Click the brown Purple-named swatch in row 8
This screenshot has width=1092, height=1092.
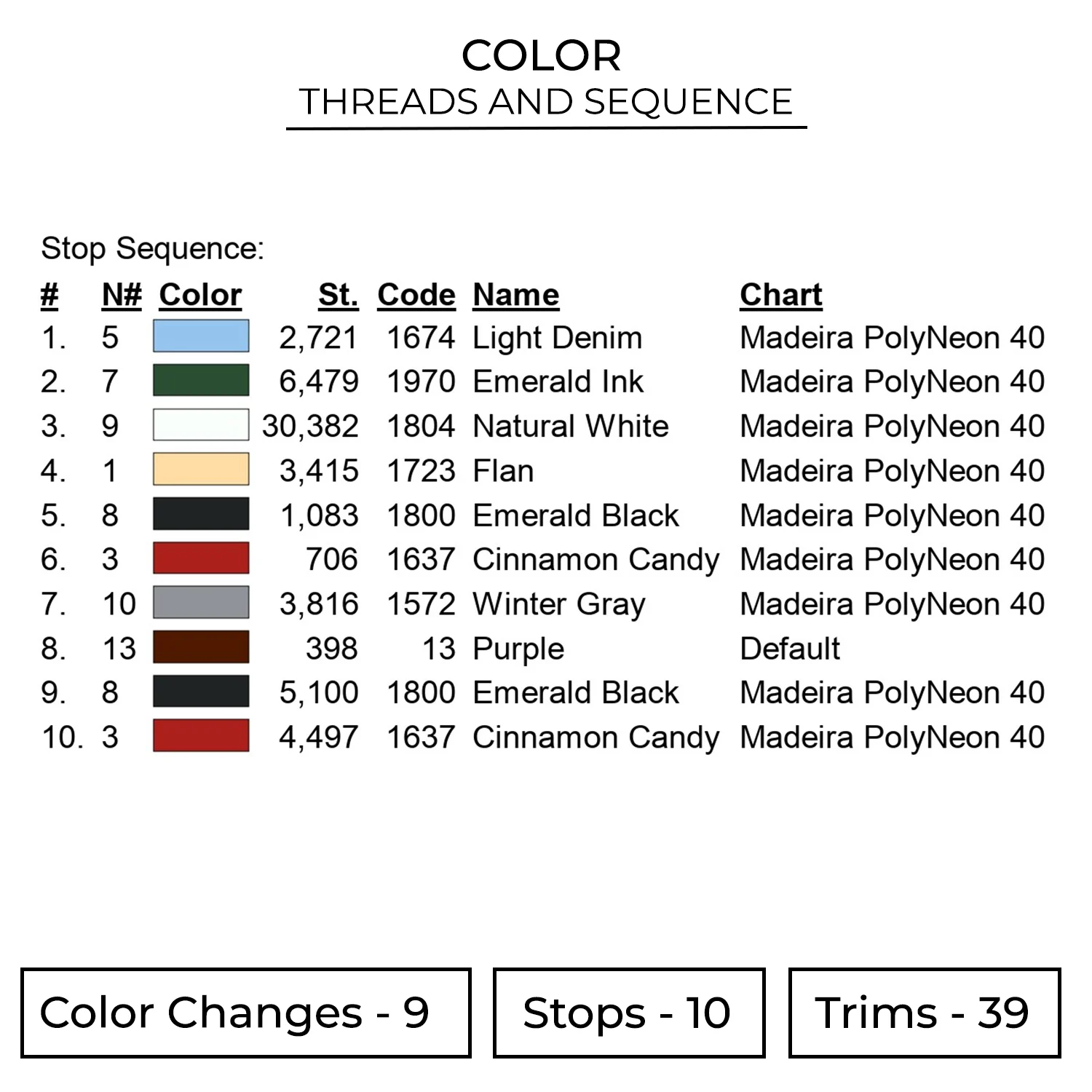coord(201,647)
